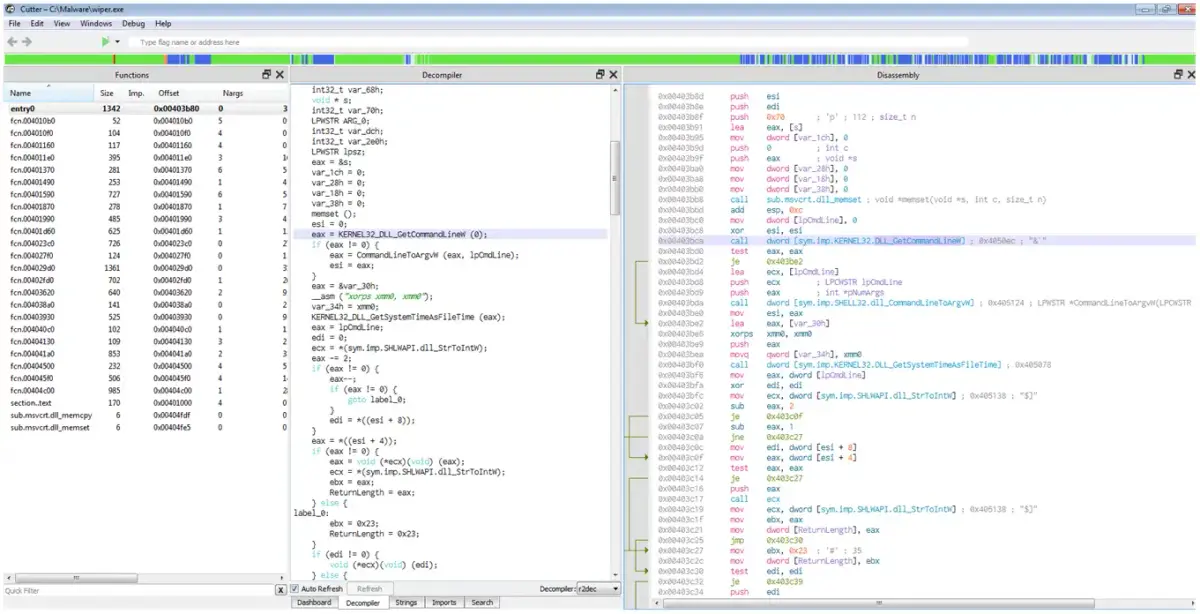The image size is (1200, 614).
Task: Select function fcn.004023c0
Action: coord(146,243)
